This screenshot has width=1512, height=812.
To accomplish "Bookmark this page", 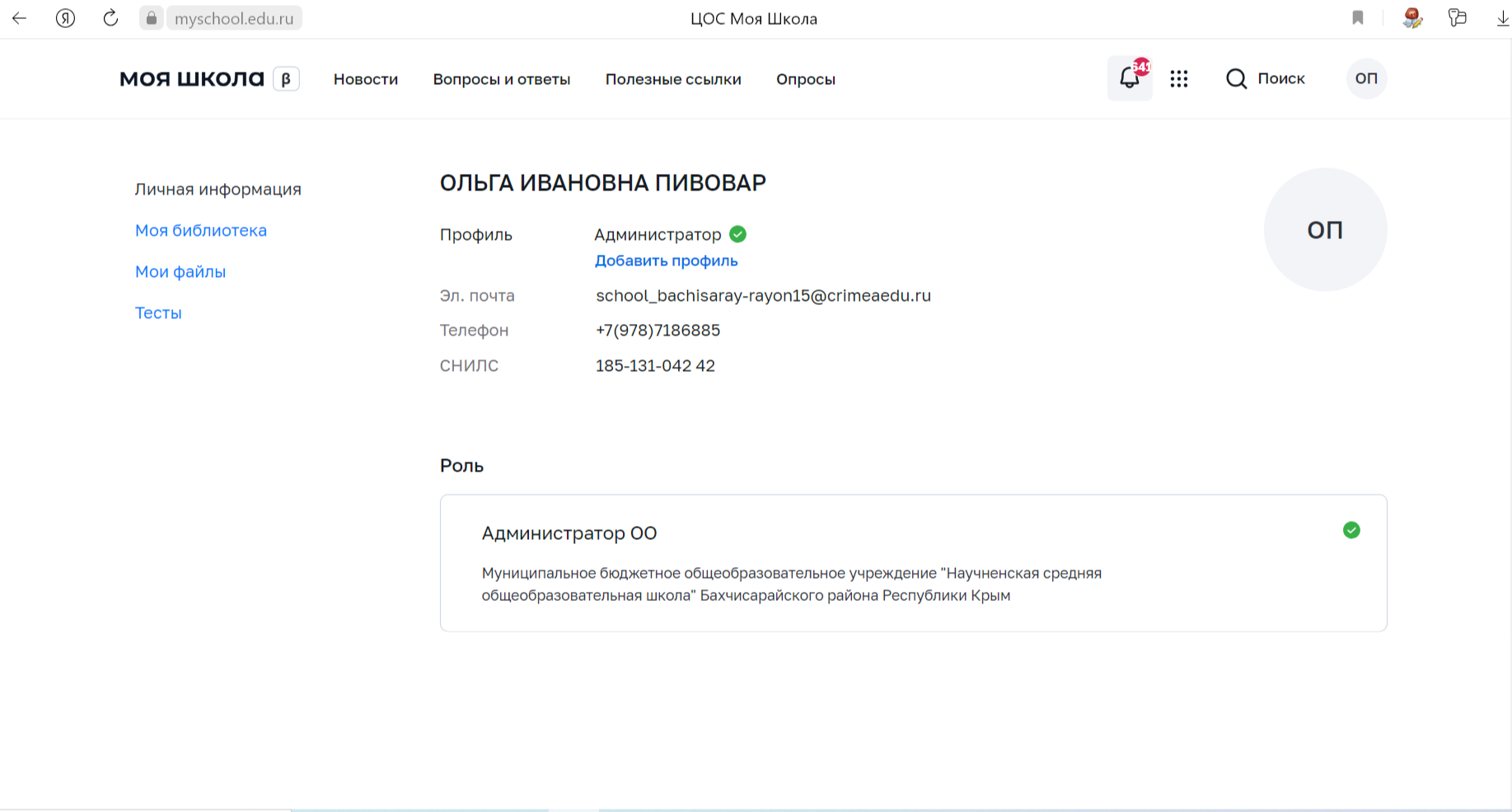I will tap(1358, 18).
